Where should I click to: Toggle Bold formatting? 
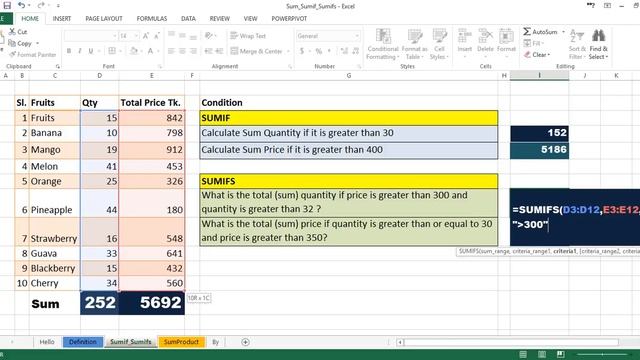(69, 51)
